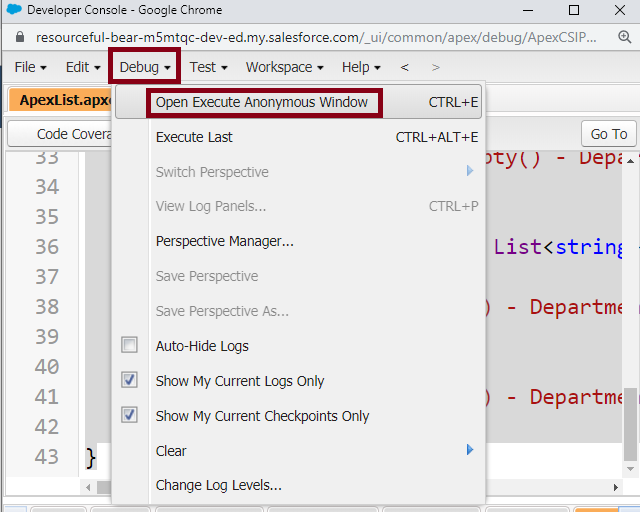Click editor vertical scrollbar up arrow
The width and height of the screenshot is (640, 512).
pyautogui.click(x=630, y=161)
